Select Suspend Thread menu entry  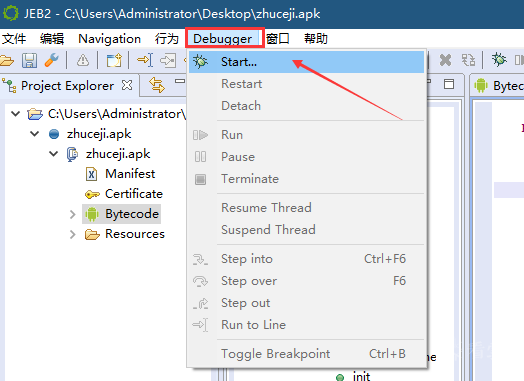(306, 230)
